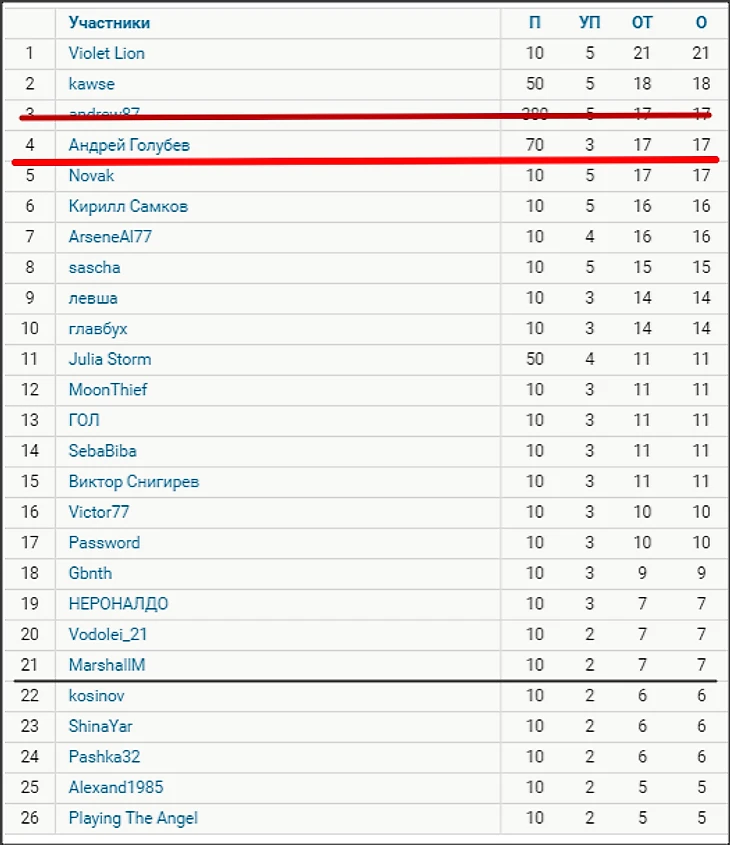Click the Участники column header
This screenshot has width=730, height=845.
tap(109, 23)
